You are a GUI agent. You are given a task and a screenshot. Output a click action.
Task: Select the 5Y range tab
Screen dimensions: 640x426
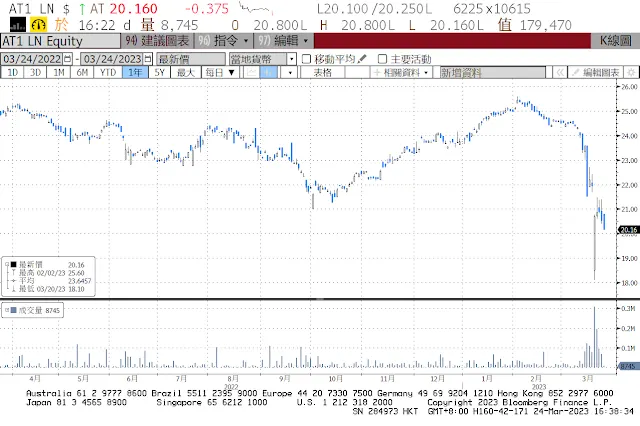[160, 73]
